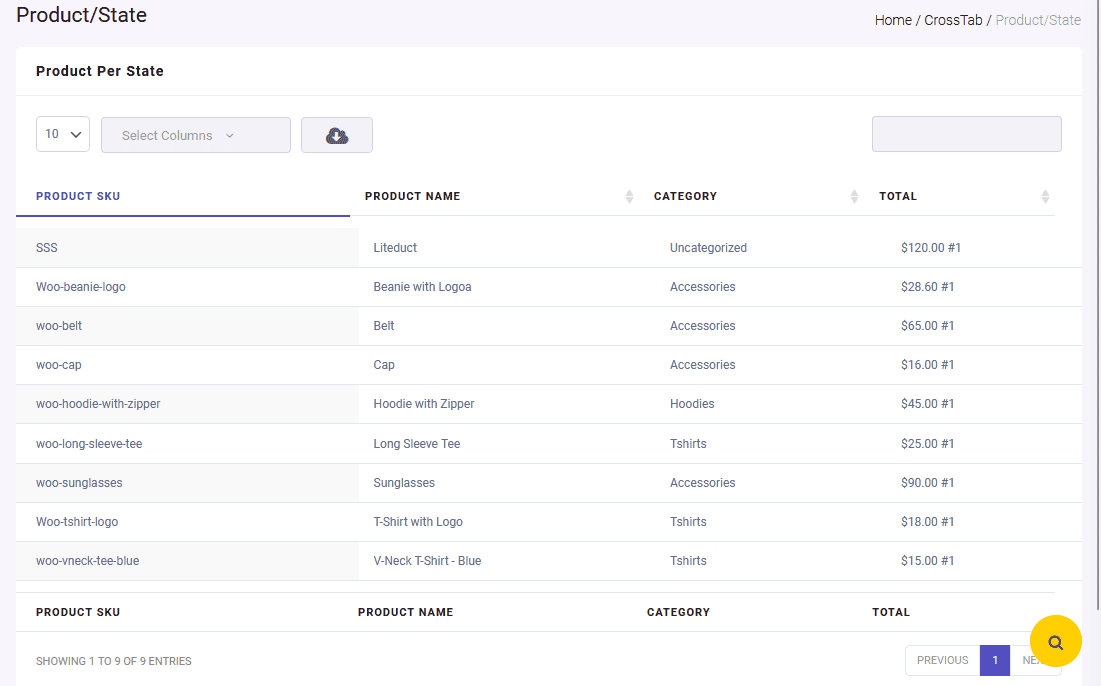Open CrossTab breadcrumb link
The image size is (1101, 686).
point(953,20)
